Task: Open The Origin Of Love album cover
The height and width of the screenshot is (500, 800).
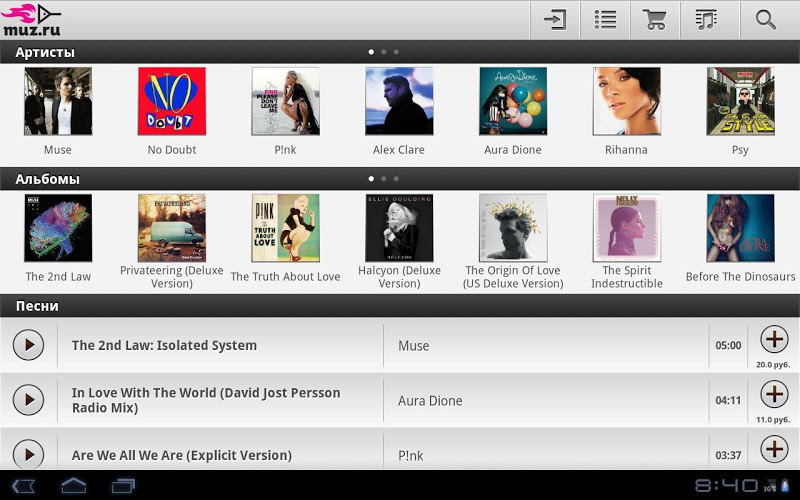Action: (x=513, y=228)
